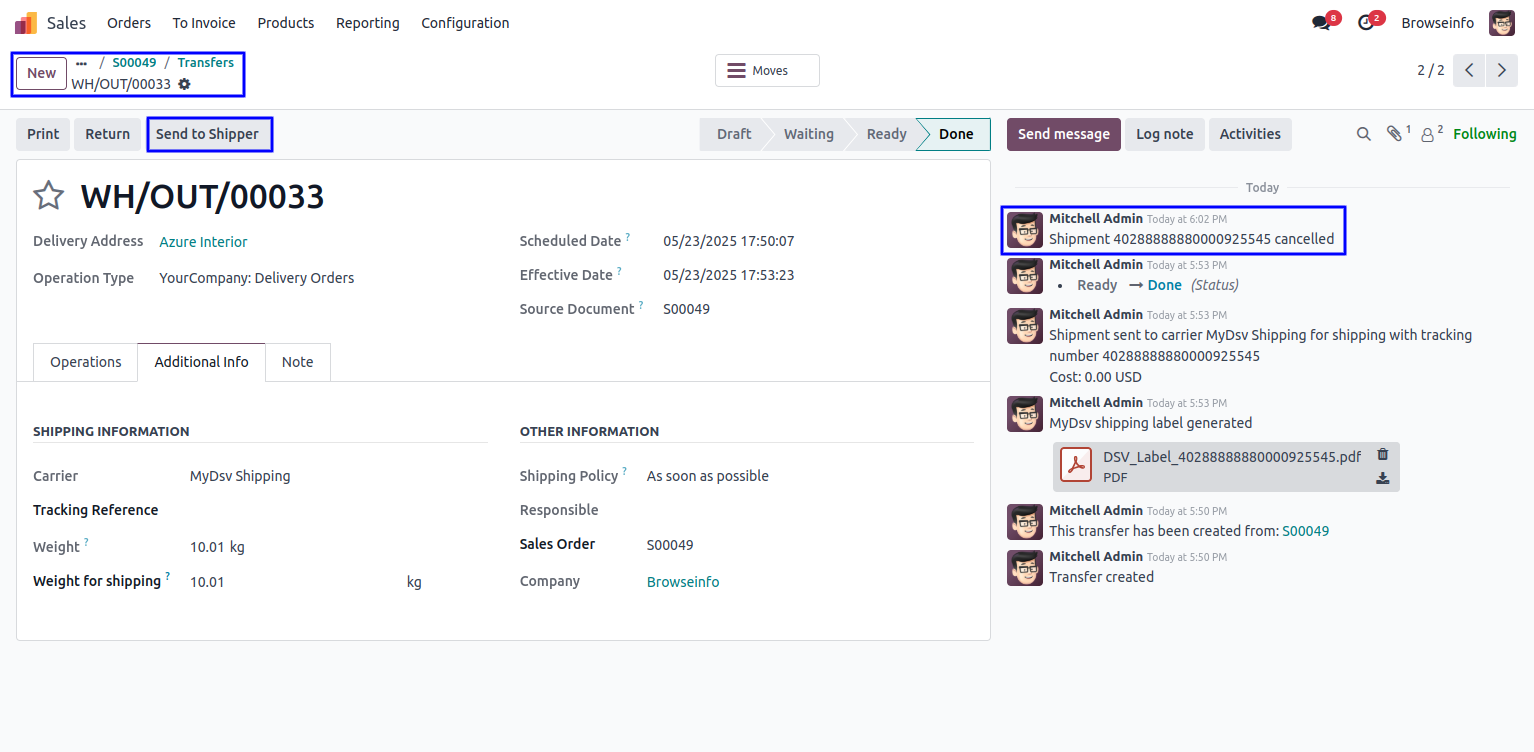
Task: Open the Azure Interior delivery address link
Action: 203,242
